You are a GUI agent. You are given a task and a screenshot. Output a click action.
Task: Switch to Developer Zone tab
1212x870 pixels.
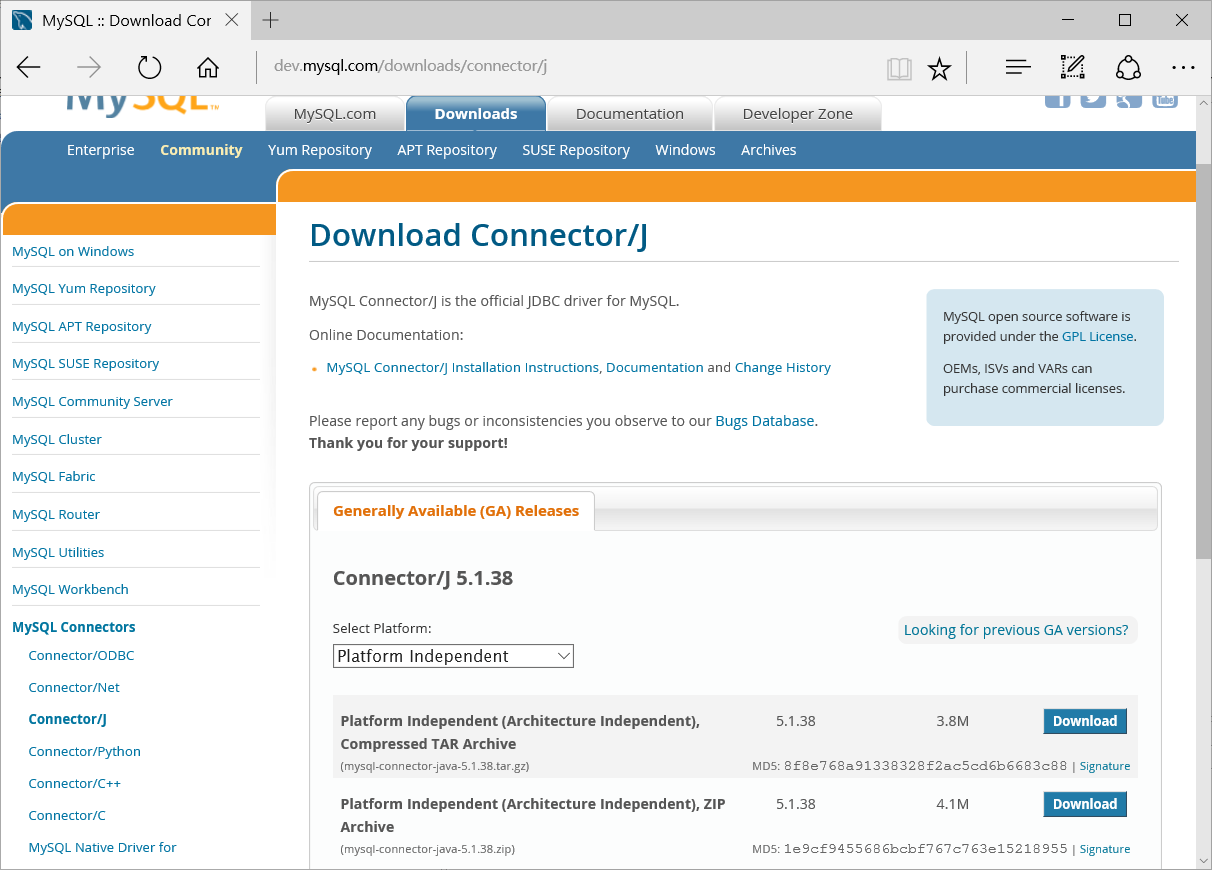tap(798, 114)
